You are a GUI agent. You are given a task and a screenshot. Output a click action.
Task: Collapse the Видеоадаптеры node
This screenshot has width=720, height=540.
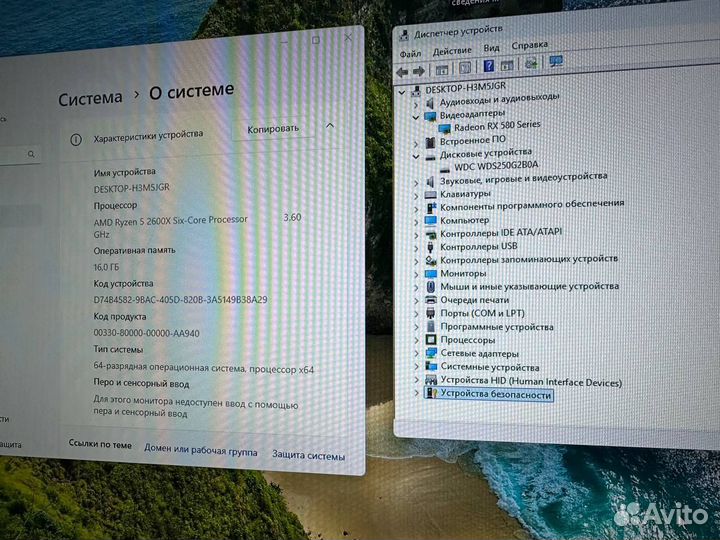416,114
